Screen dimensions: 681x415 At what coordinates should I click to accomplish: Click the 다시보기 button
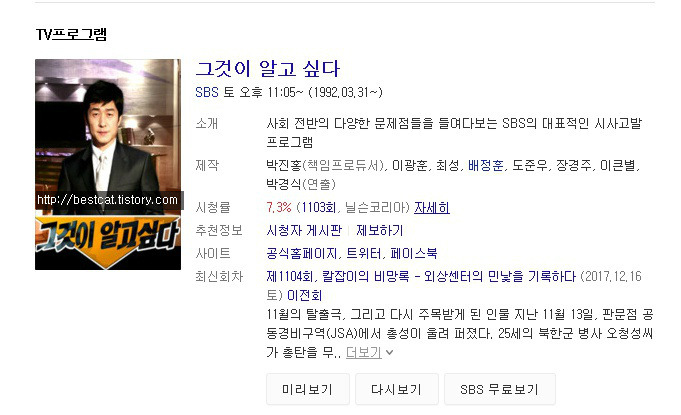pos(397,389)
